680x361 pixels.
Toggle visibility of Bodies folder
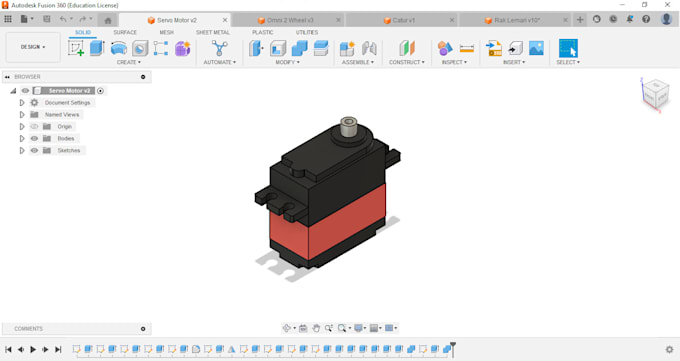pos(34,138)
